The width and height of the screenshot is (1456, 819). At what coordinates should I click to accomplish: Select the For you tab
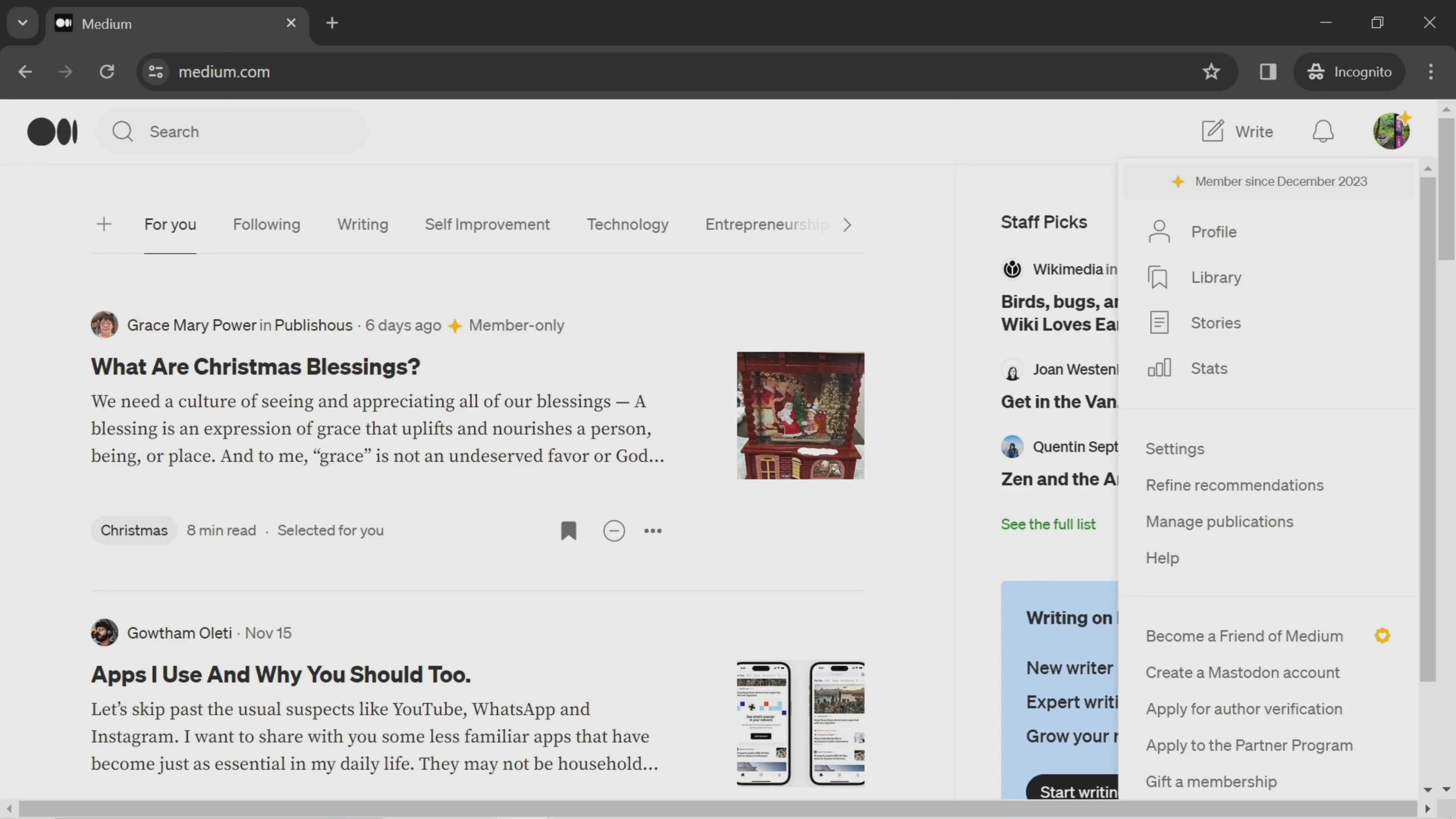pos(170,224)
